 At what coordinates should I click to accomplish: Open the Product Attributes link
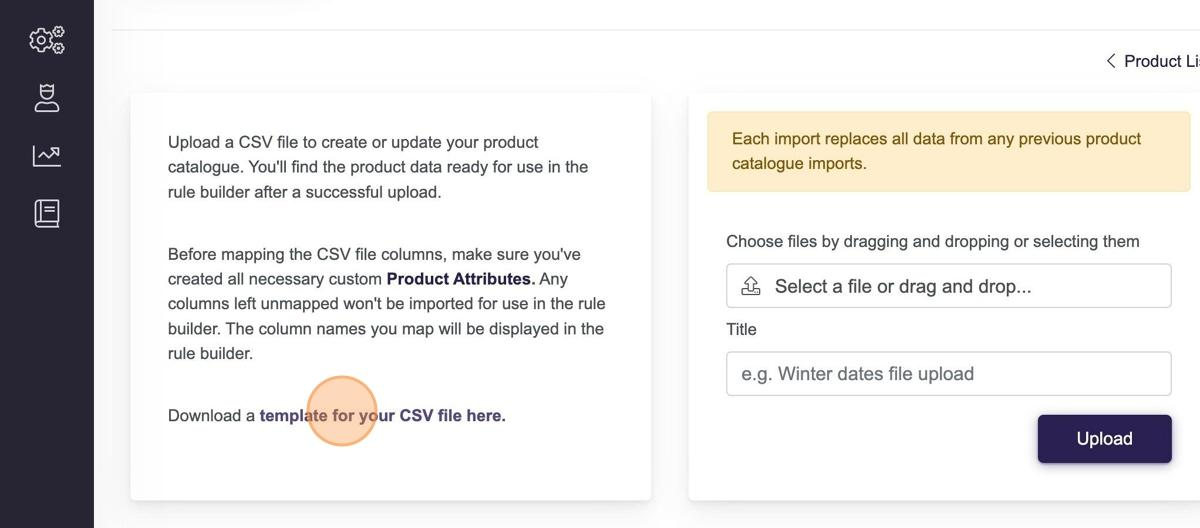coord(460,279)
